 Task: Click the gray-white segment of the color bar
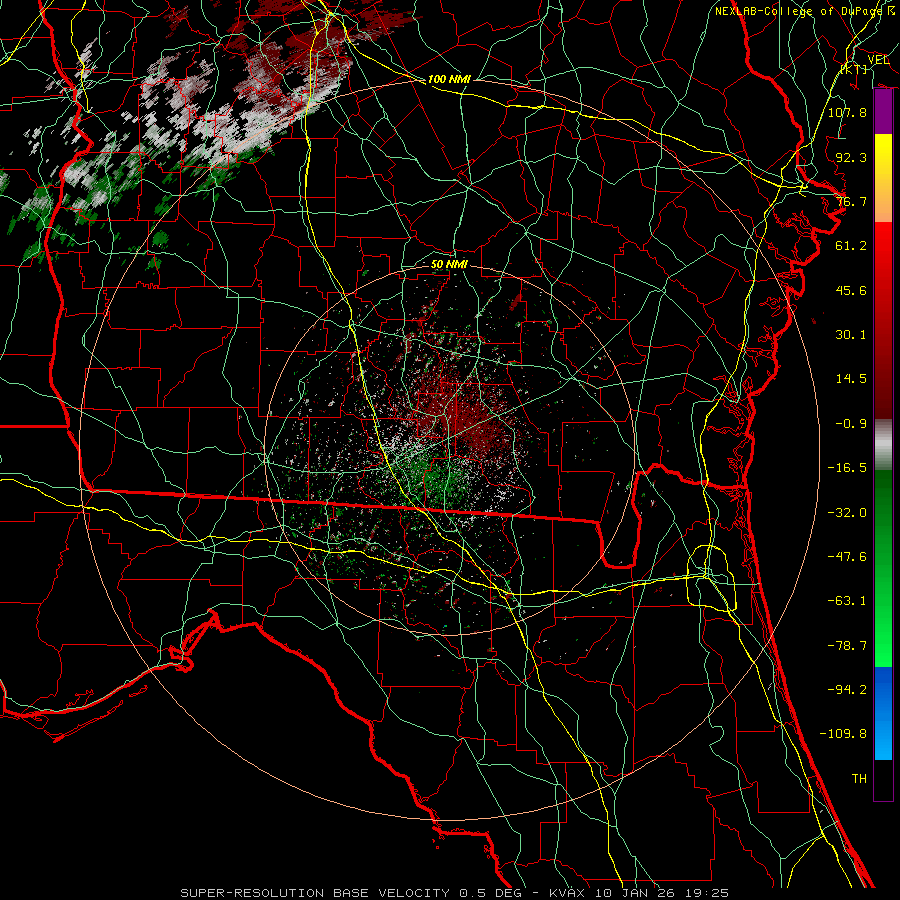883,445
